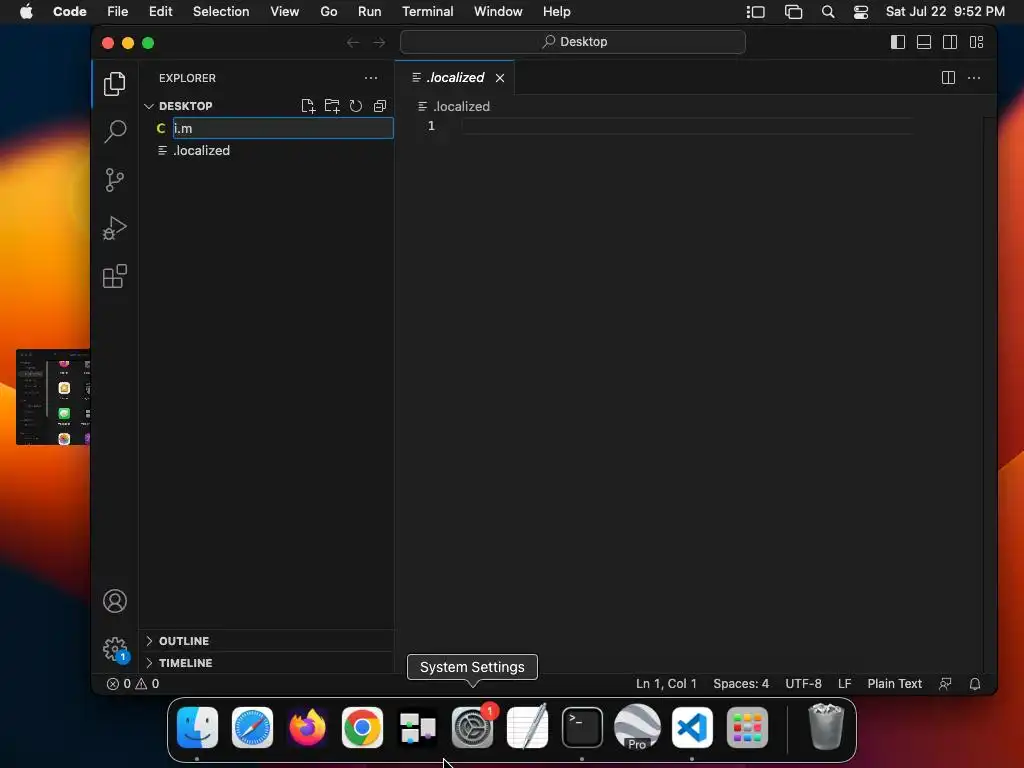Viewport: 1024px width, 768px height.
Task: Click the New Folder icon in Explorer
Action: click(x=332, y=106)
